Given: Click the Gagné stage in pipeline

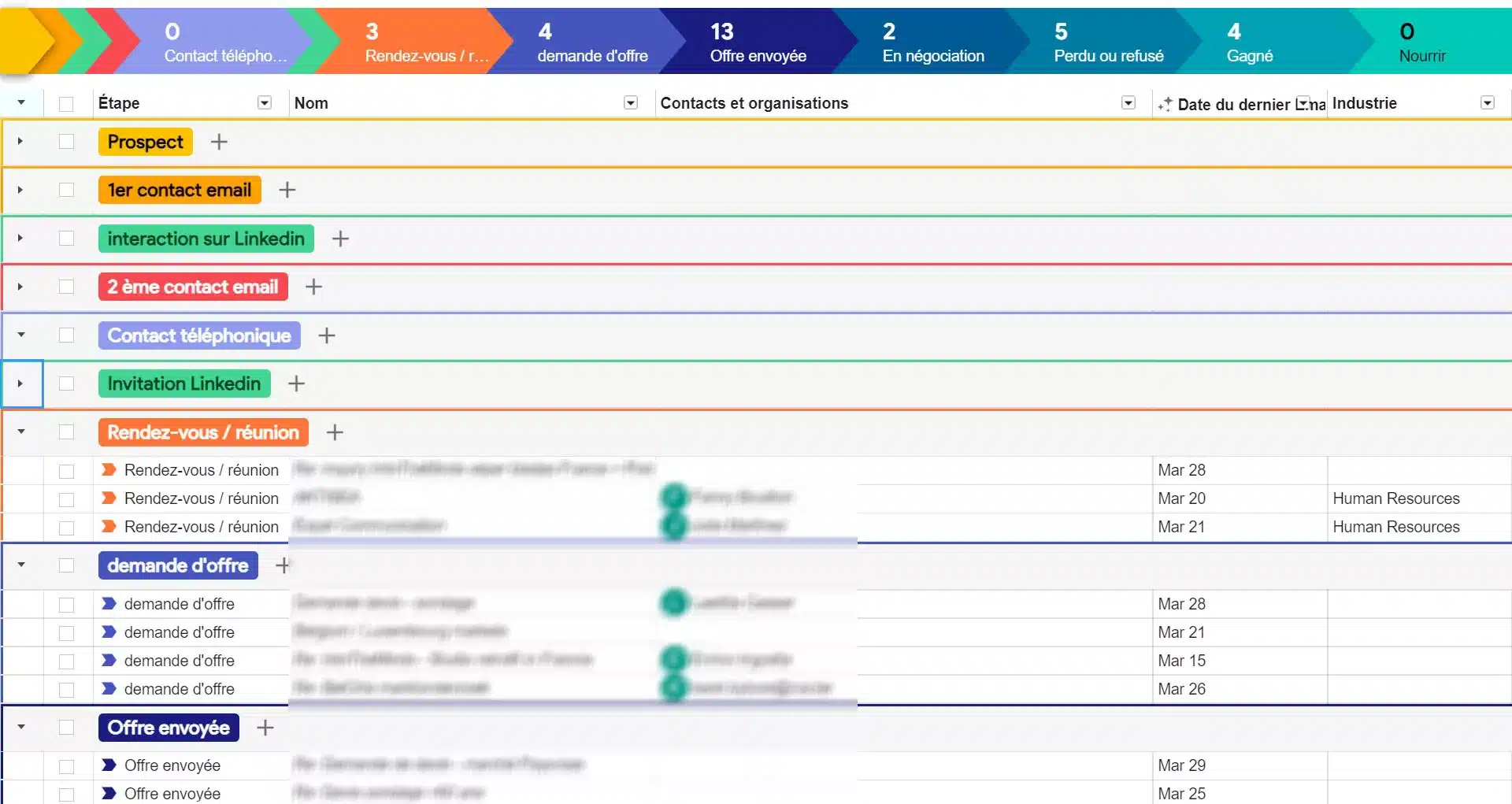Looking at the screenshot, I should [1249, 43].
